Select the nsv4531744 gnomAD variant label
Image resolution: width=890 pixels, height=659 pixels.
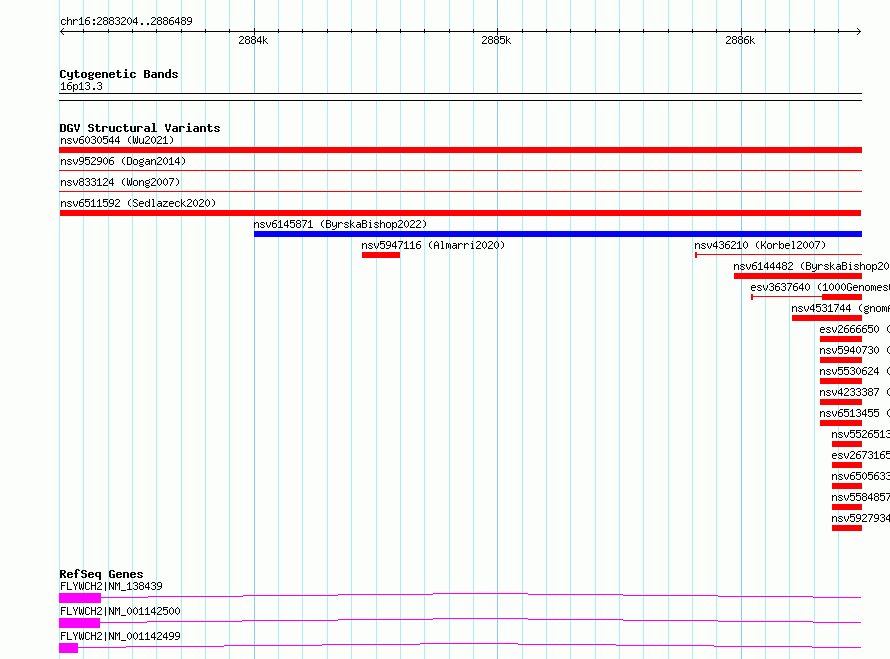click(x=841, y=308)
